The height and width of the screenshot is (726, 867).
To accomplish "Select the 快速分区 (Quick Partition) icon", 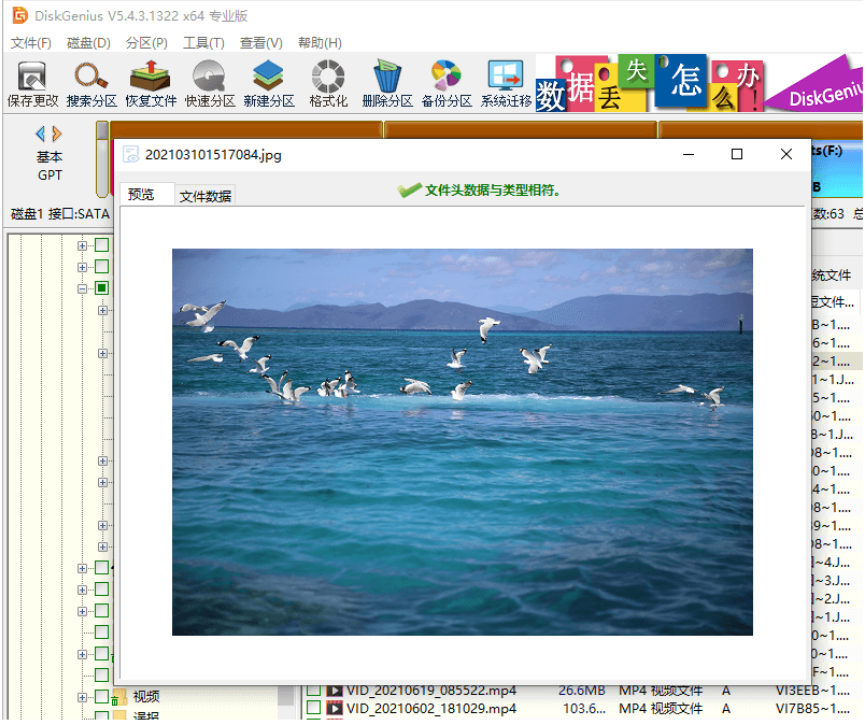I will tap(209, 84).
